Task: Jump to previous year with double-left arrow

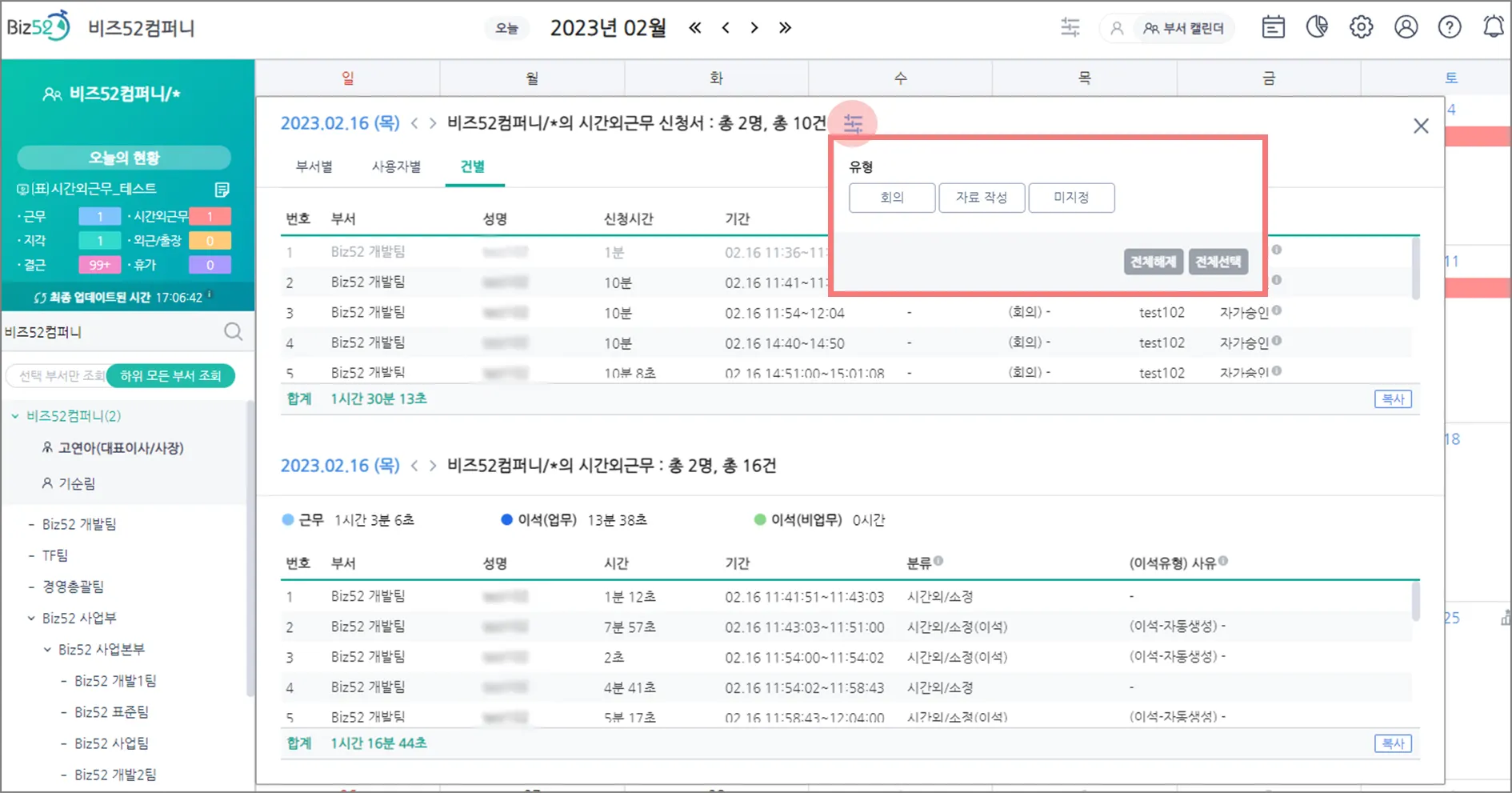Action: (695, 28)
